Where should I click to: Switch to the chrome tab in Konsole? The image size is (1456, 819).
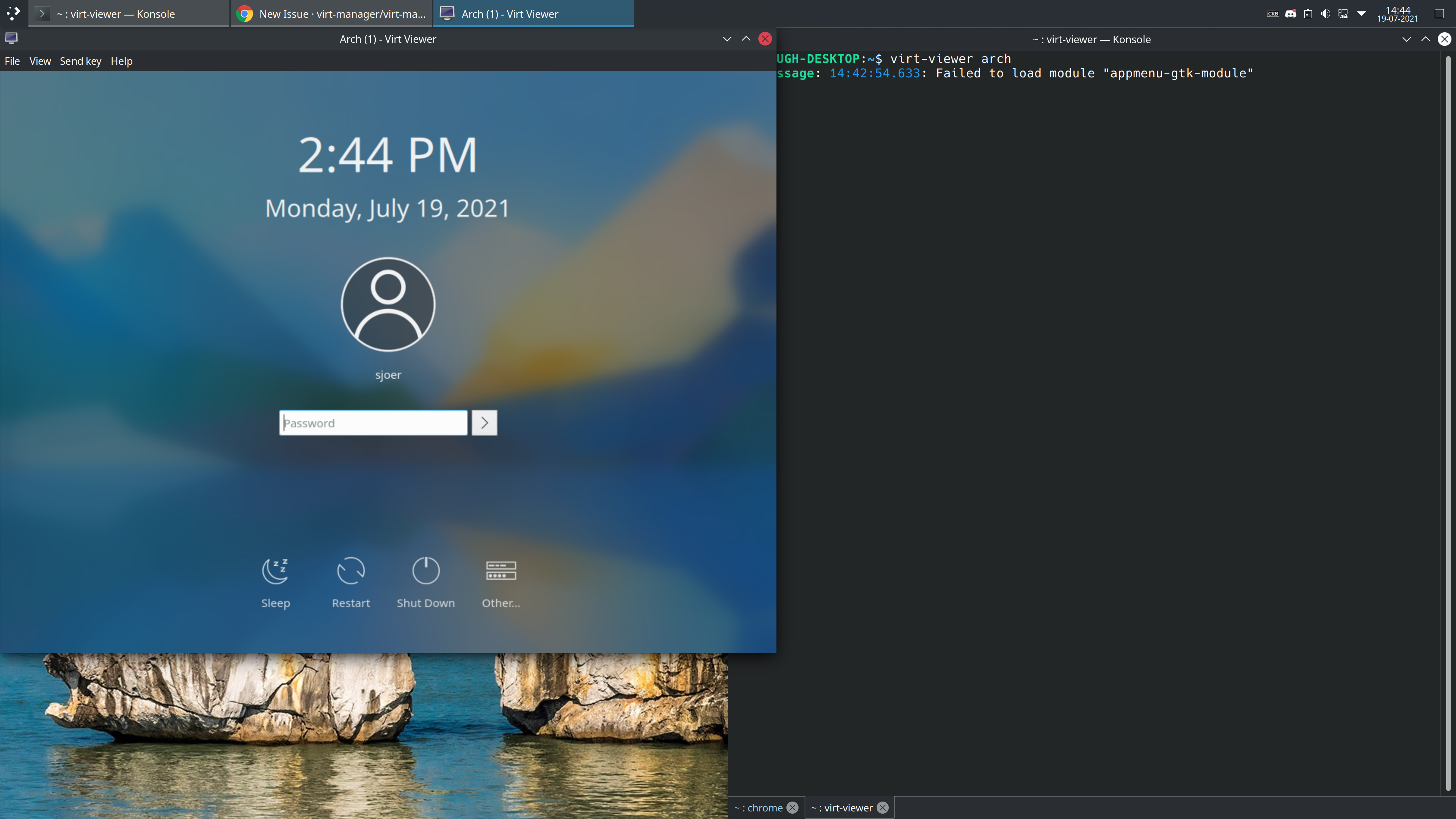tap(760, 807)
